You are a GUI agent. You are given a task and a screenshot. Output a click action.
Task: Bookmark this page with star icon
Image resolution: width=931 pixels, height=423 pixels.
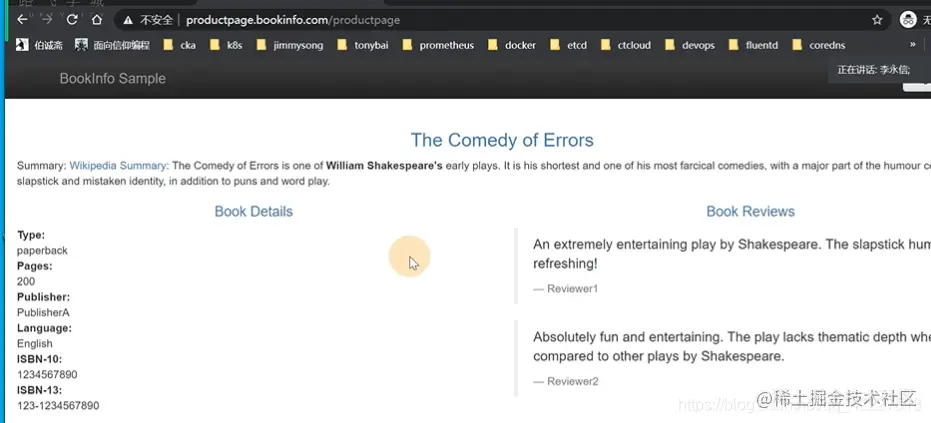tap(877, 20)
